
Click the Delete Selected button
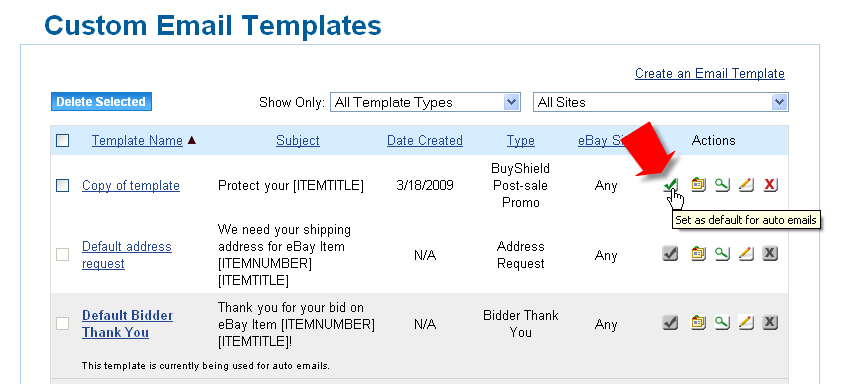click(101, 102)
